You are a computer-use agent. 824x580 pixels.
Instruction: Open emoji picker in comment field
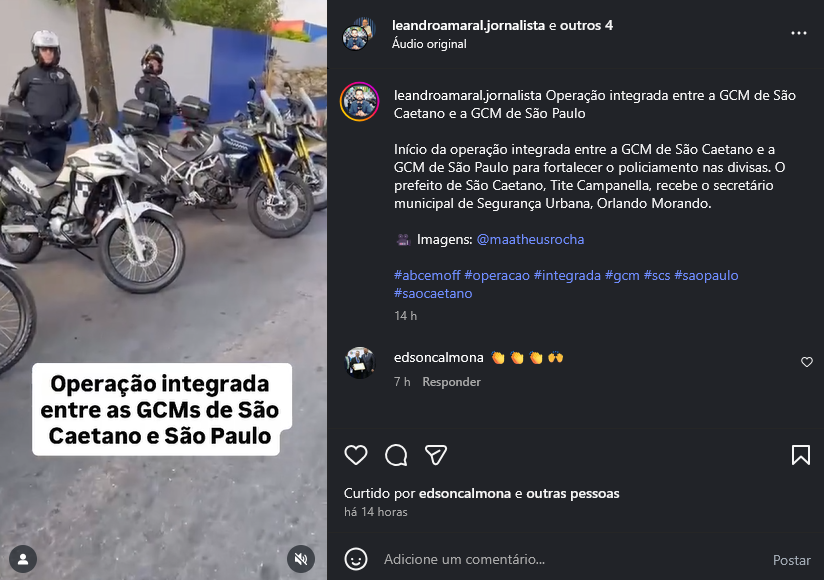coord(356,559)
